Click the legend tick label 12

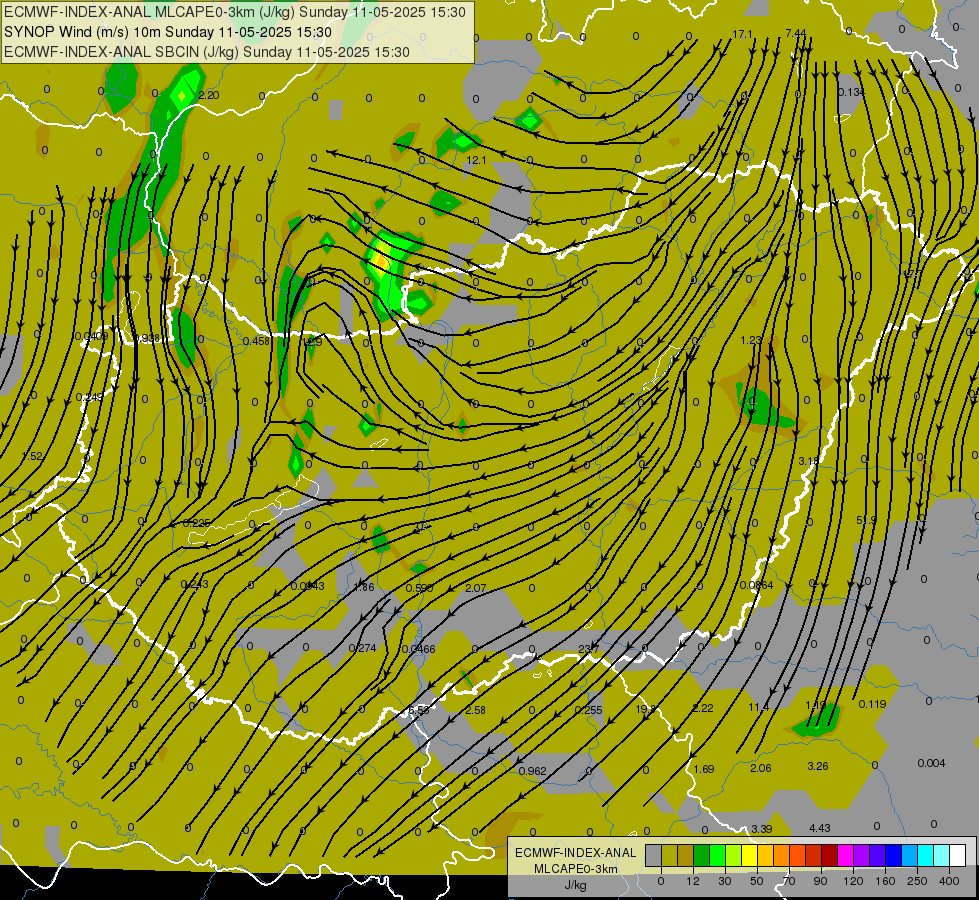[693, 881]
